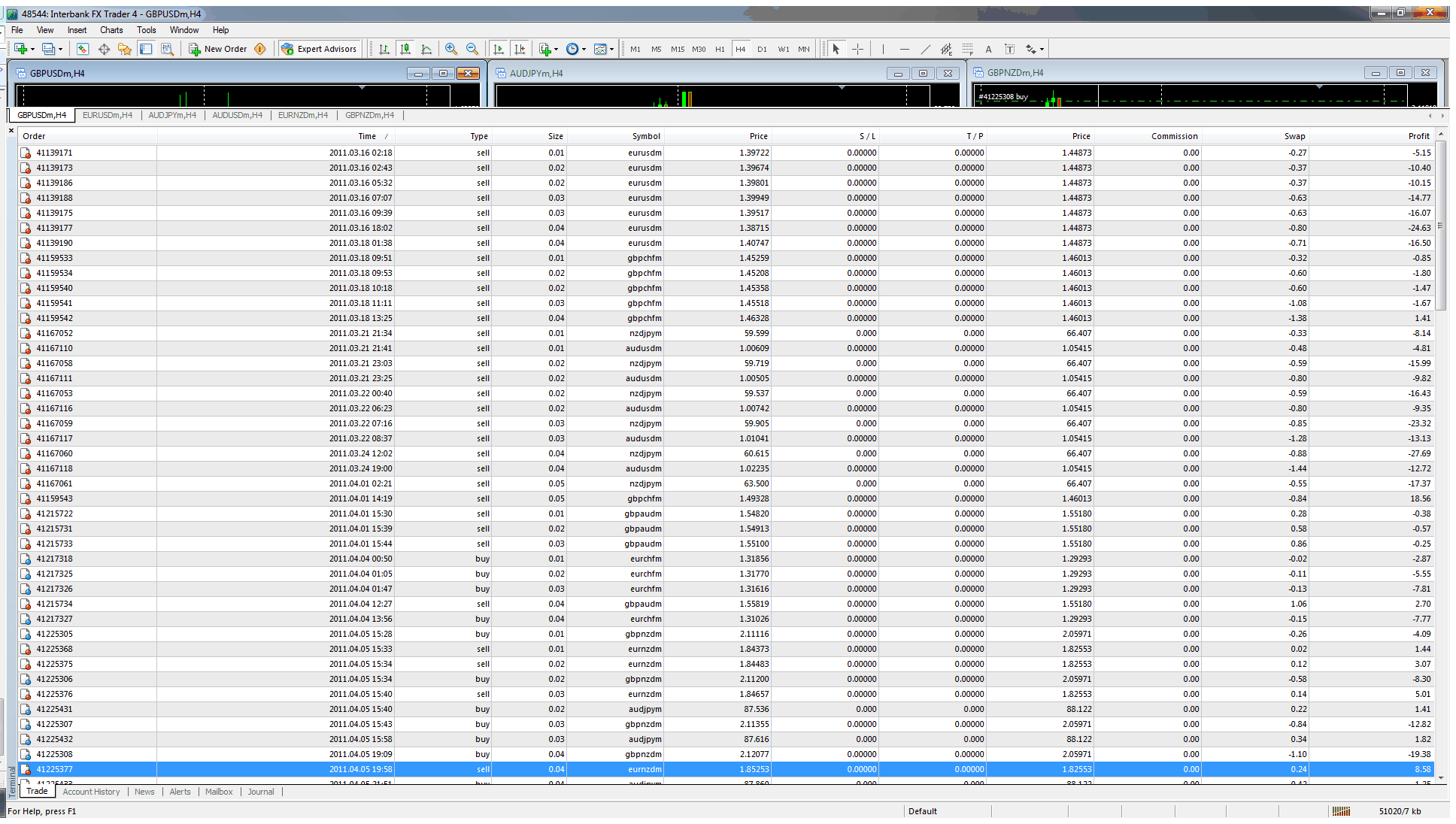This screenshot has height=824, width=1456.
Task: Toggle chart Auto Scroll
Action: [x=498, y=49]
